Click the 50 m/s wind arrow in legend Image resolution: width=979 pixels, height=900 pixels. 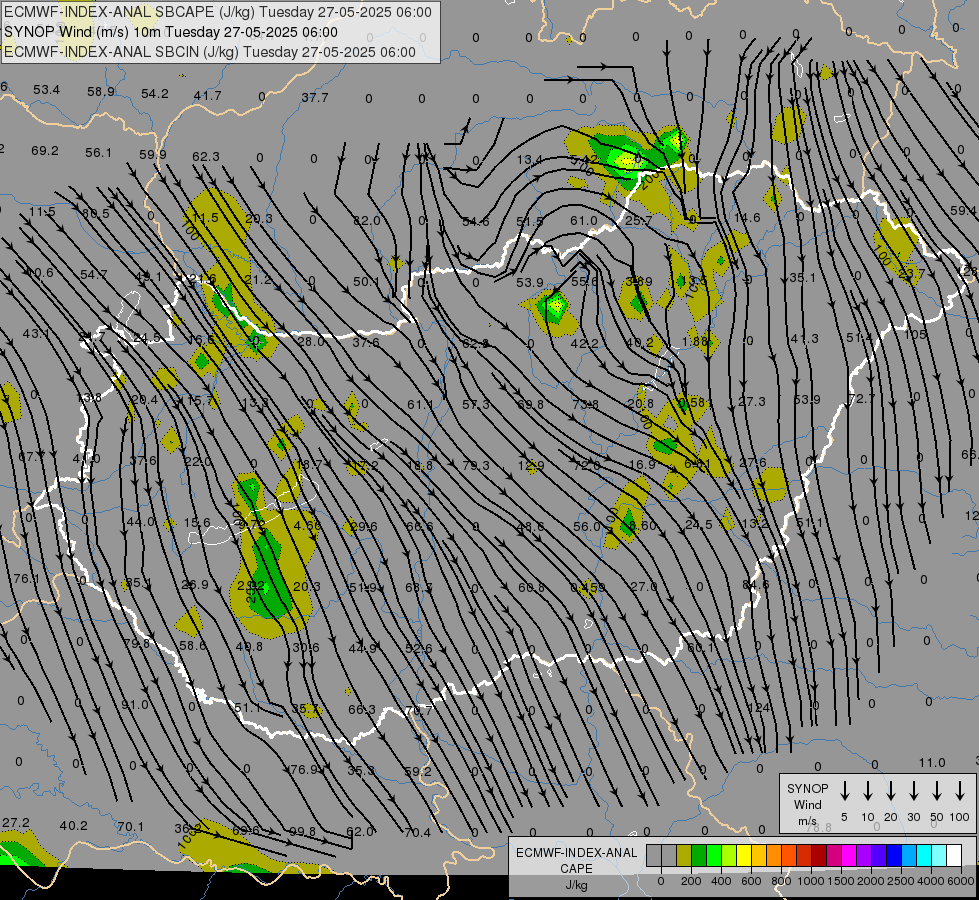937,791
